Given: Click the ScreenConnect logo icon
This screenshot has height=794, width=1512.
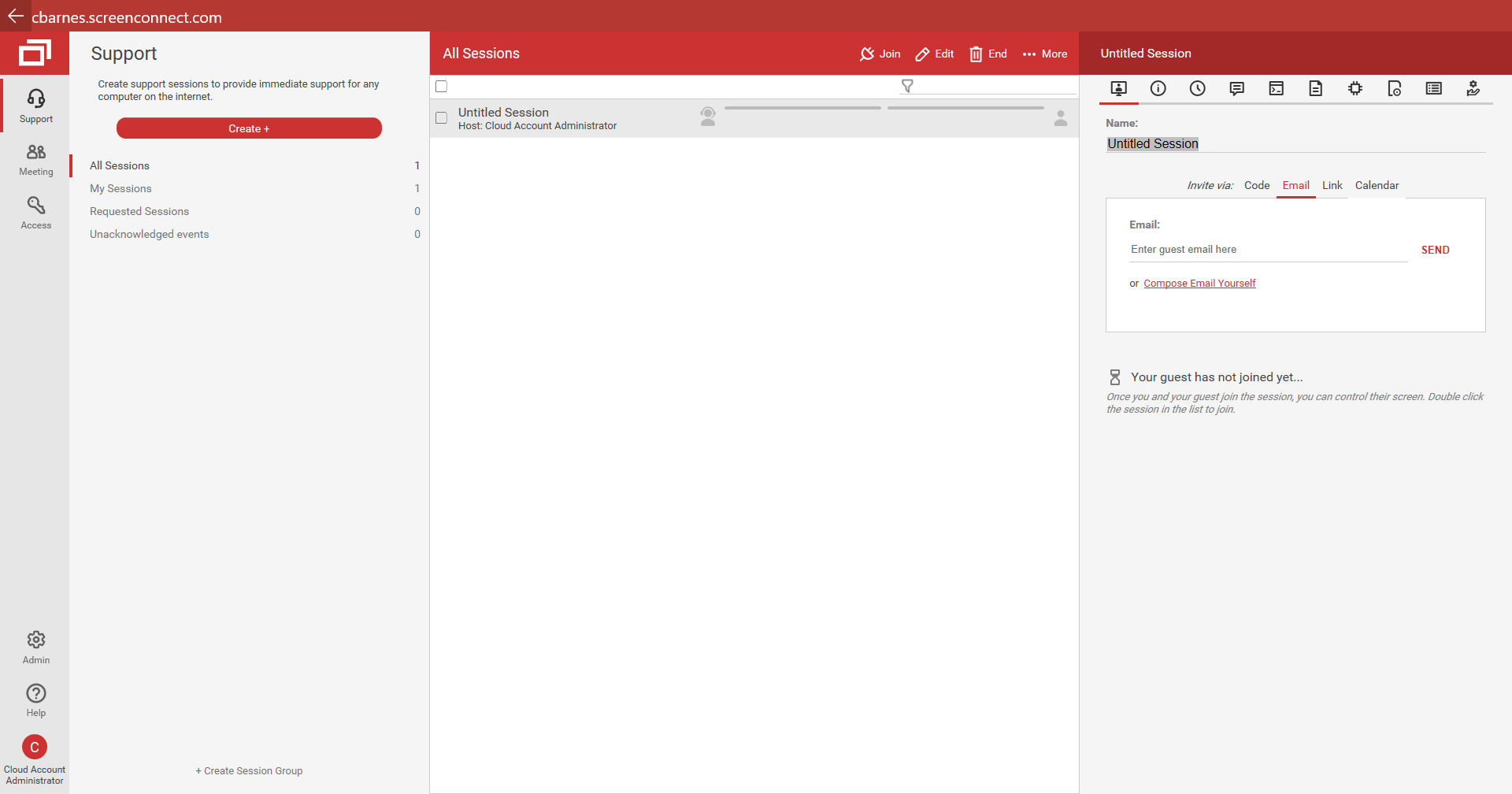Looking at the screenshot, I should [x=35, y=53].
